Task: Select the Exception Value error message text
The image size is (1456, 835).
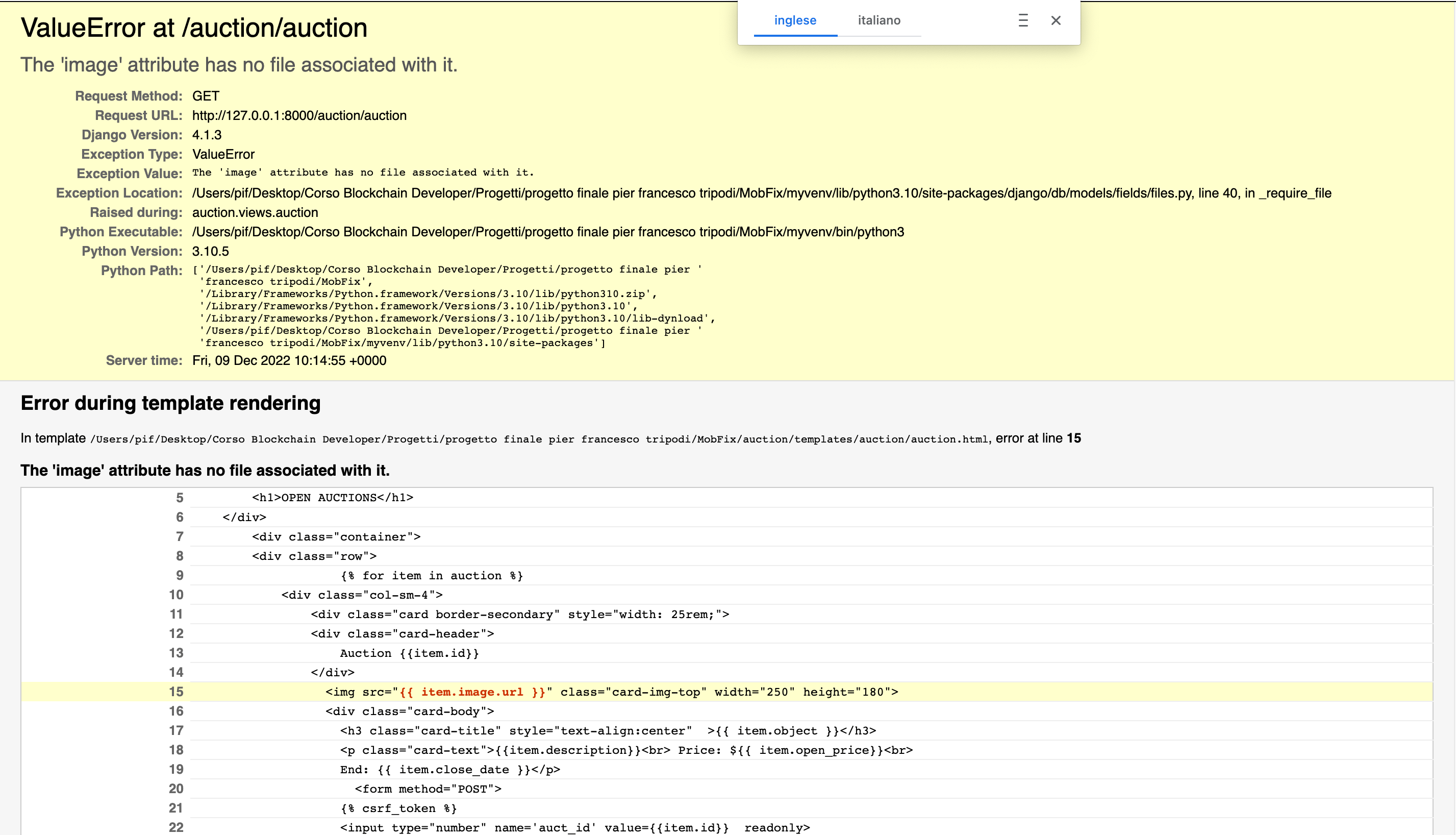Action: click(x=362, y=172)
